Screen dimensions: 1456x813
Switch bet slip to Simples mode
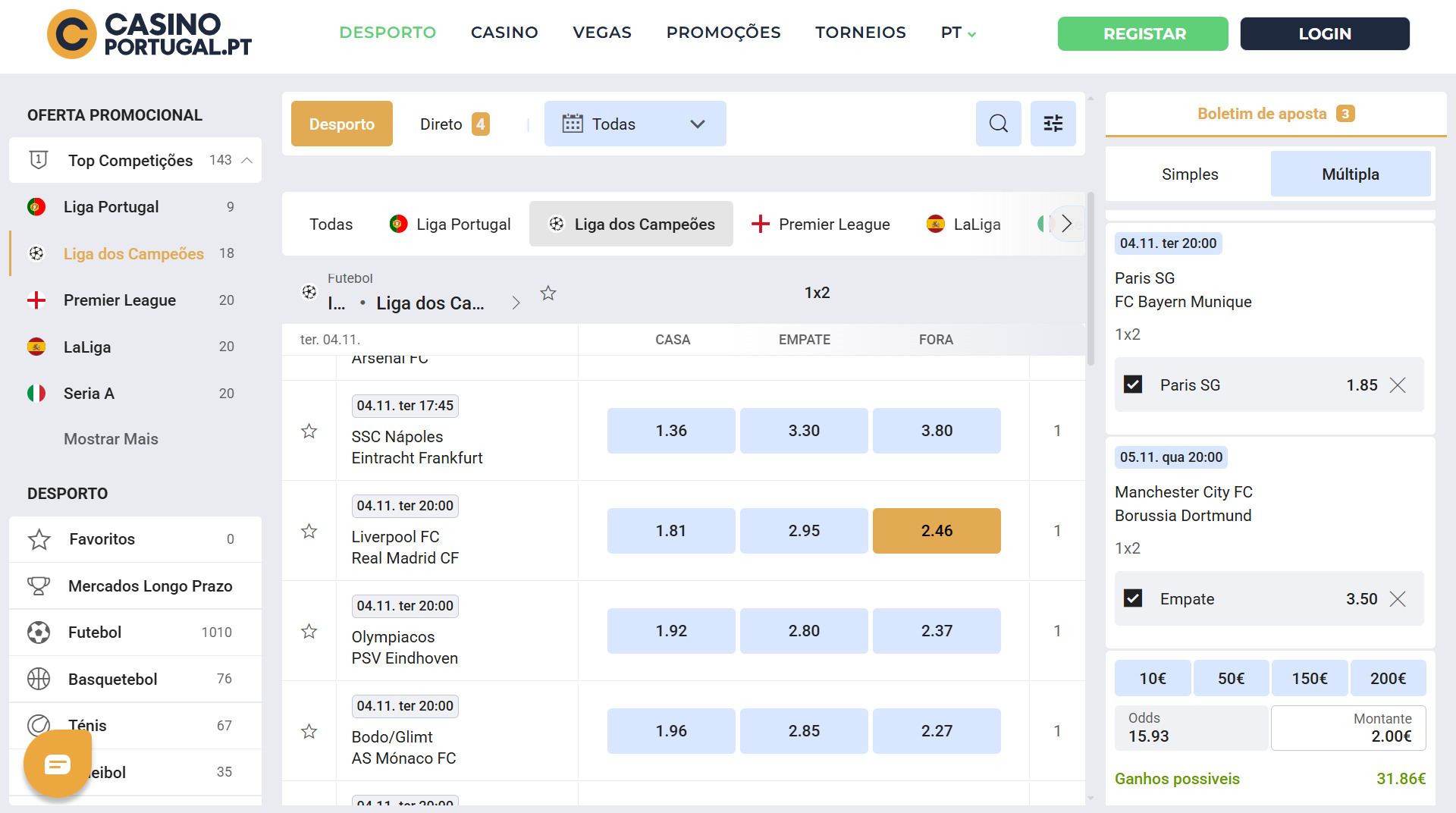point(1189,174)
